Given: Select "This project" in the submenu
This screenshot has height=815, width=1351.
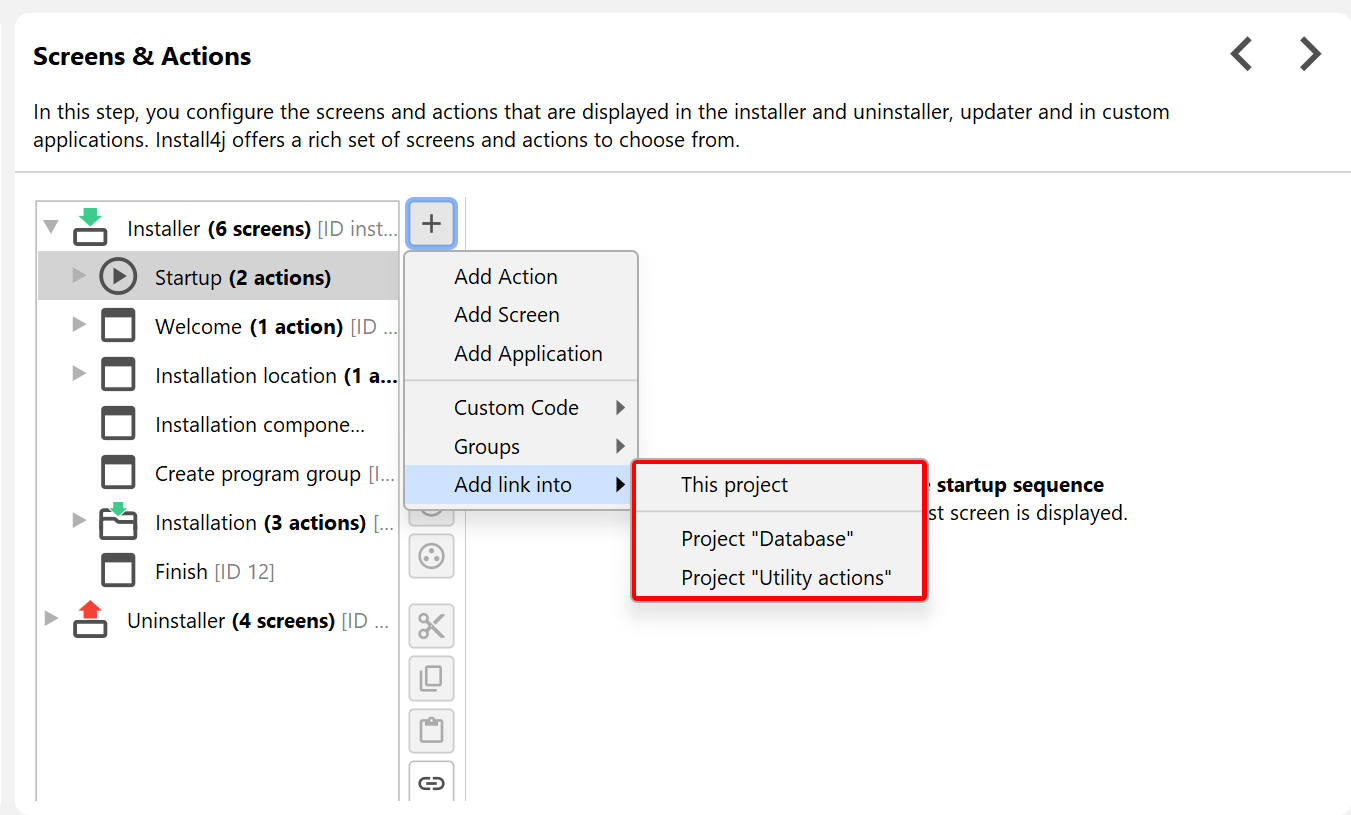Looking at the screenshot, I should point(735,485).
